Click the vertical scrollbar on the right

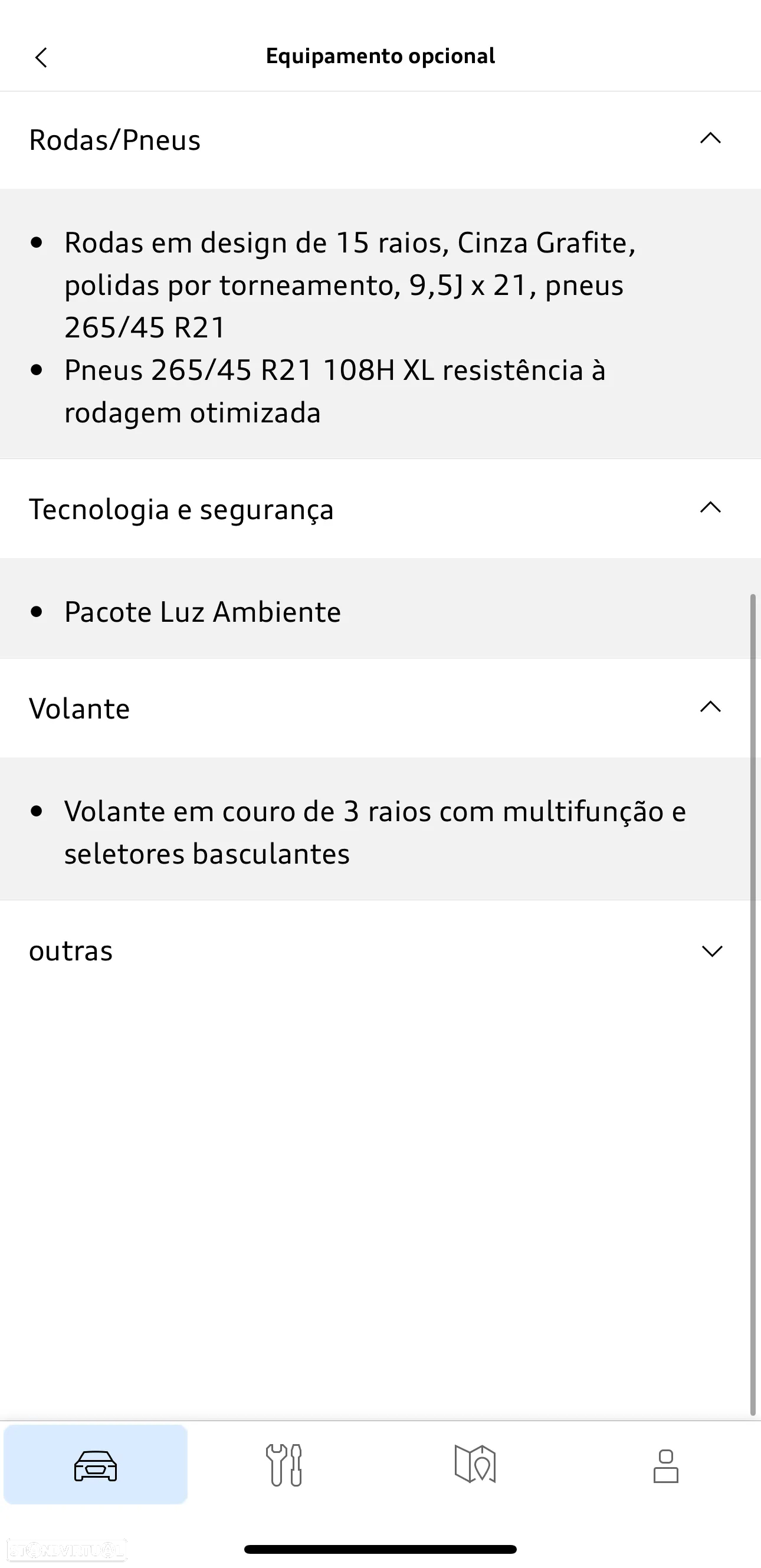[753, 1005]
